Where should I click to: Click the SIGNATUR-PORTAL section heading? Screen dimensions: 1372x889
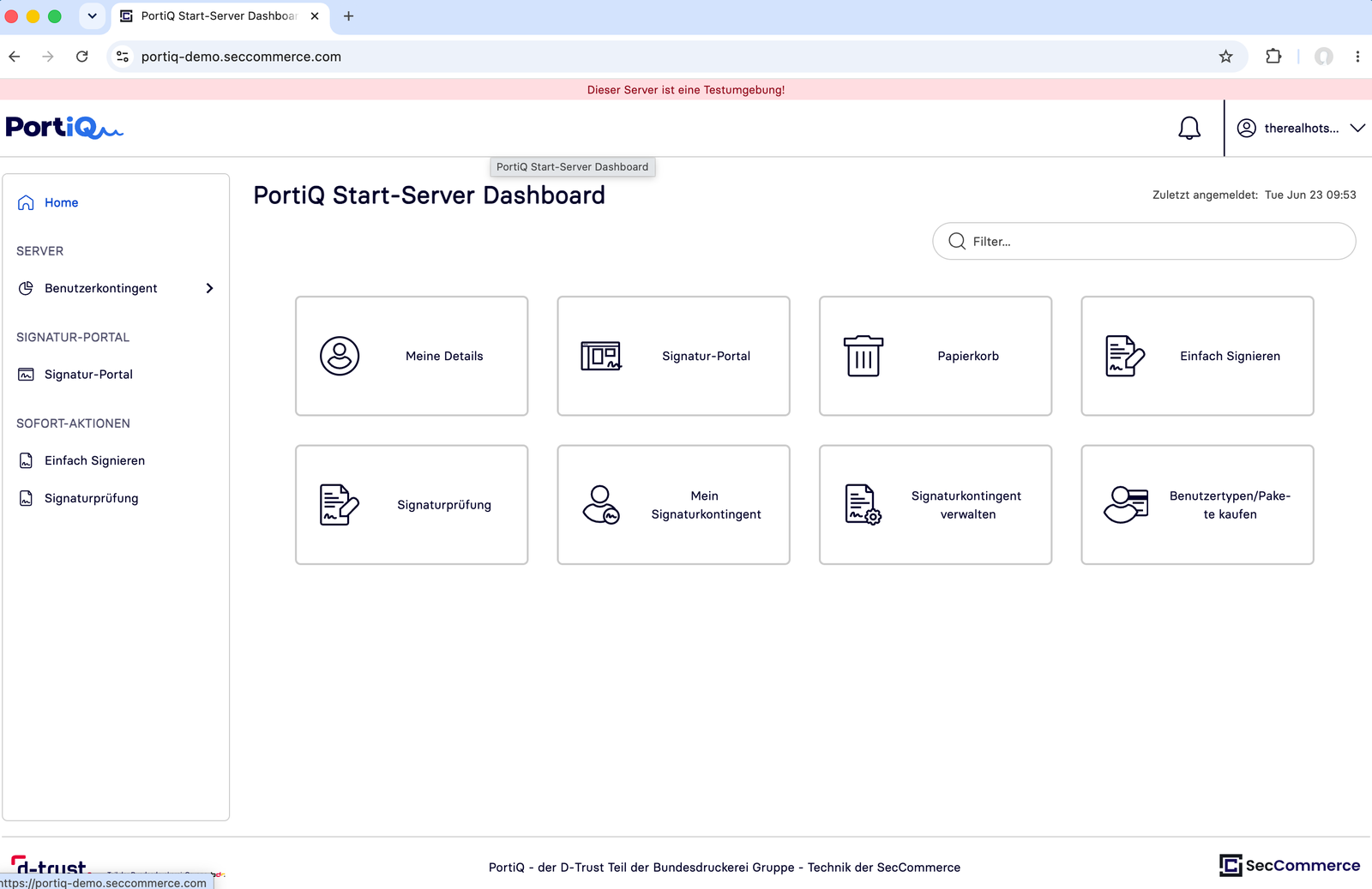click(73, 338)
